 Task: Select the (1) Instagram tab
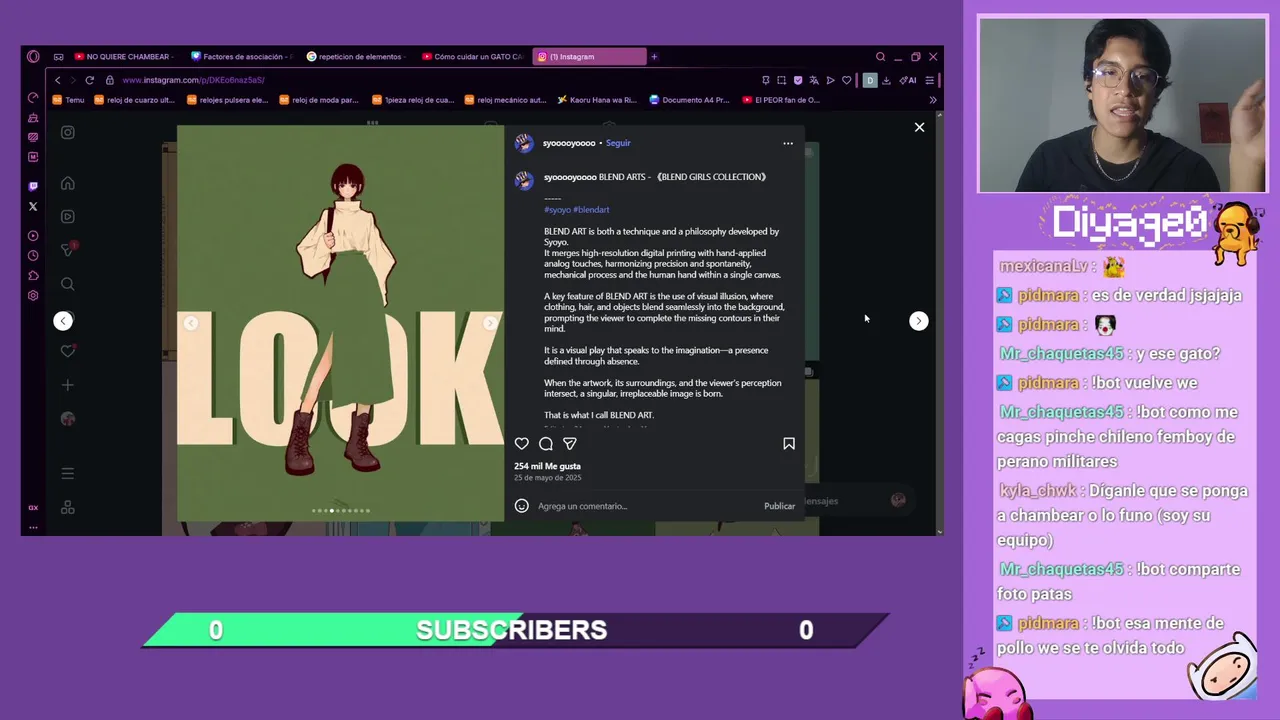point(589,57)
